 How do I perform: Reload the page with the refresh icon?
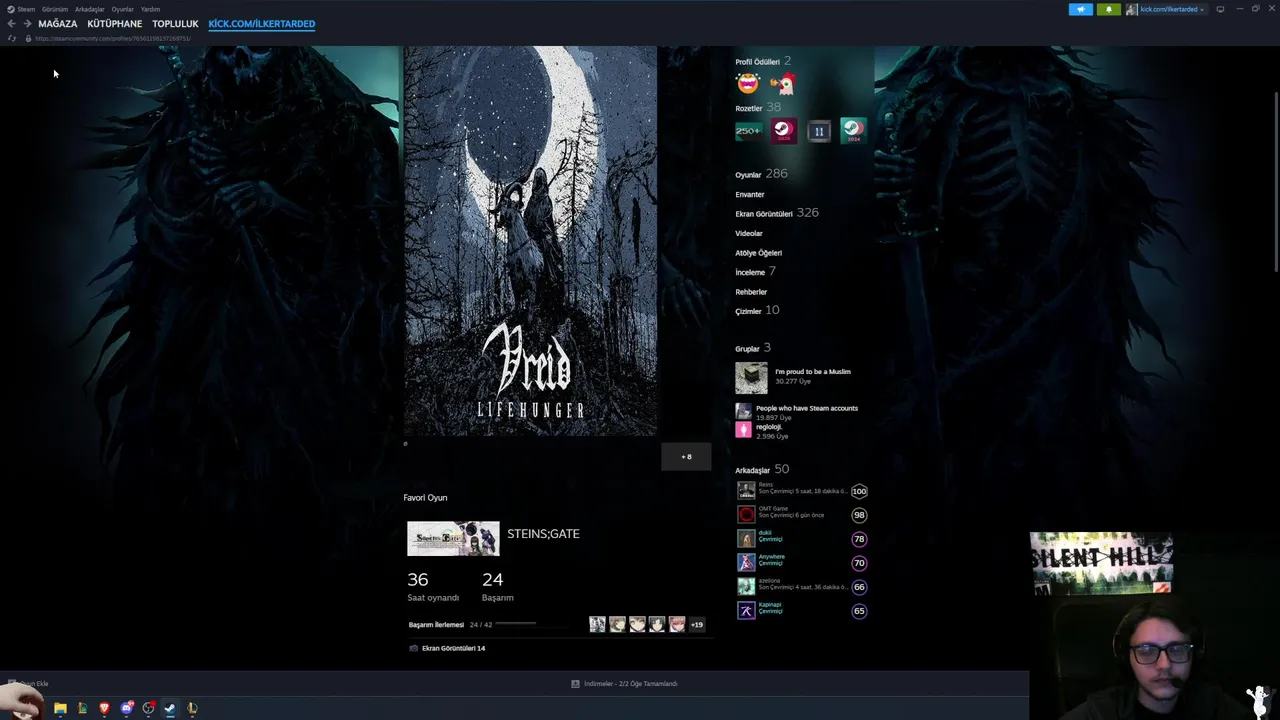coord(11,38)
